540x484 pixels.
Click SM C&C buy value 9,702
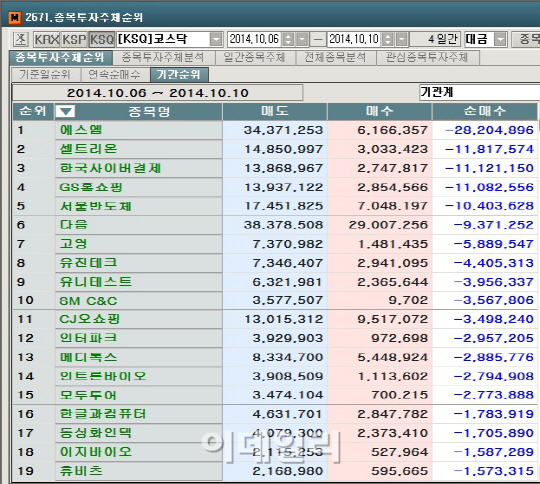tap(408, 300)
